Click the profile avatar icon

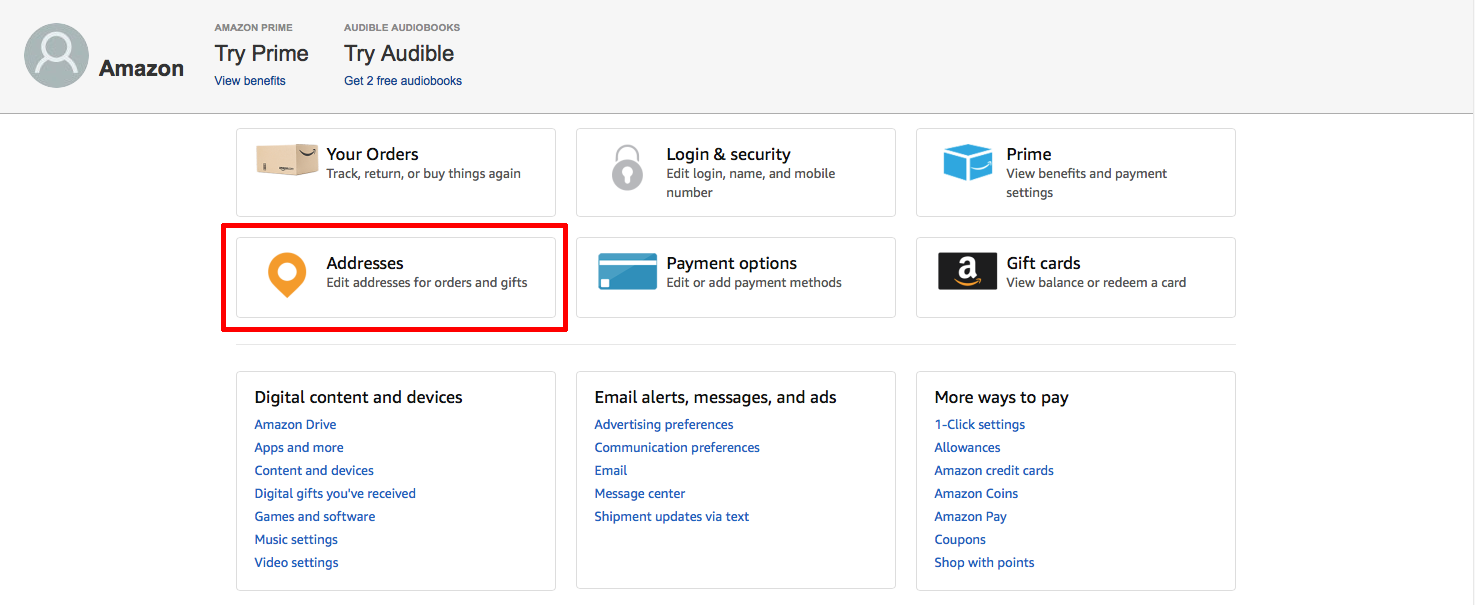point(56,56)
